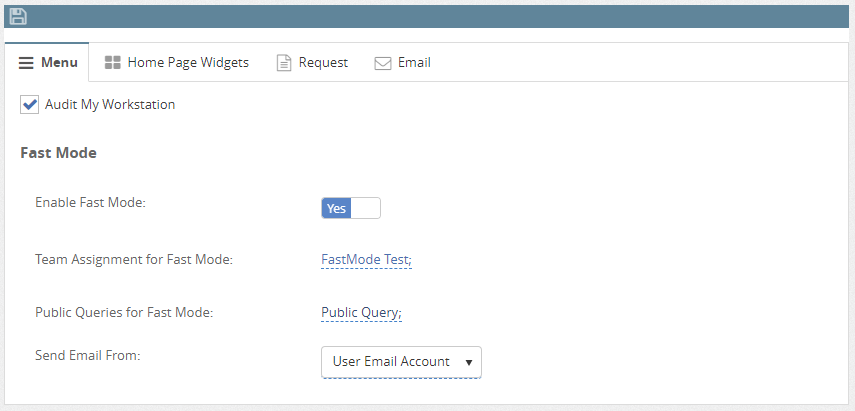Image resolution: width=855 pixels, height=411 pixels.
Task: Click the arrow on the Send Email From dropdown
Action: 468,362
